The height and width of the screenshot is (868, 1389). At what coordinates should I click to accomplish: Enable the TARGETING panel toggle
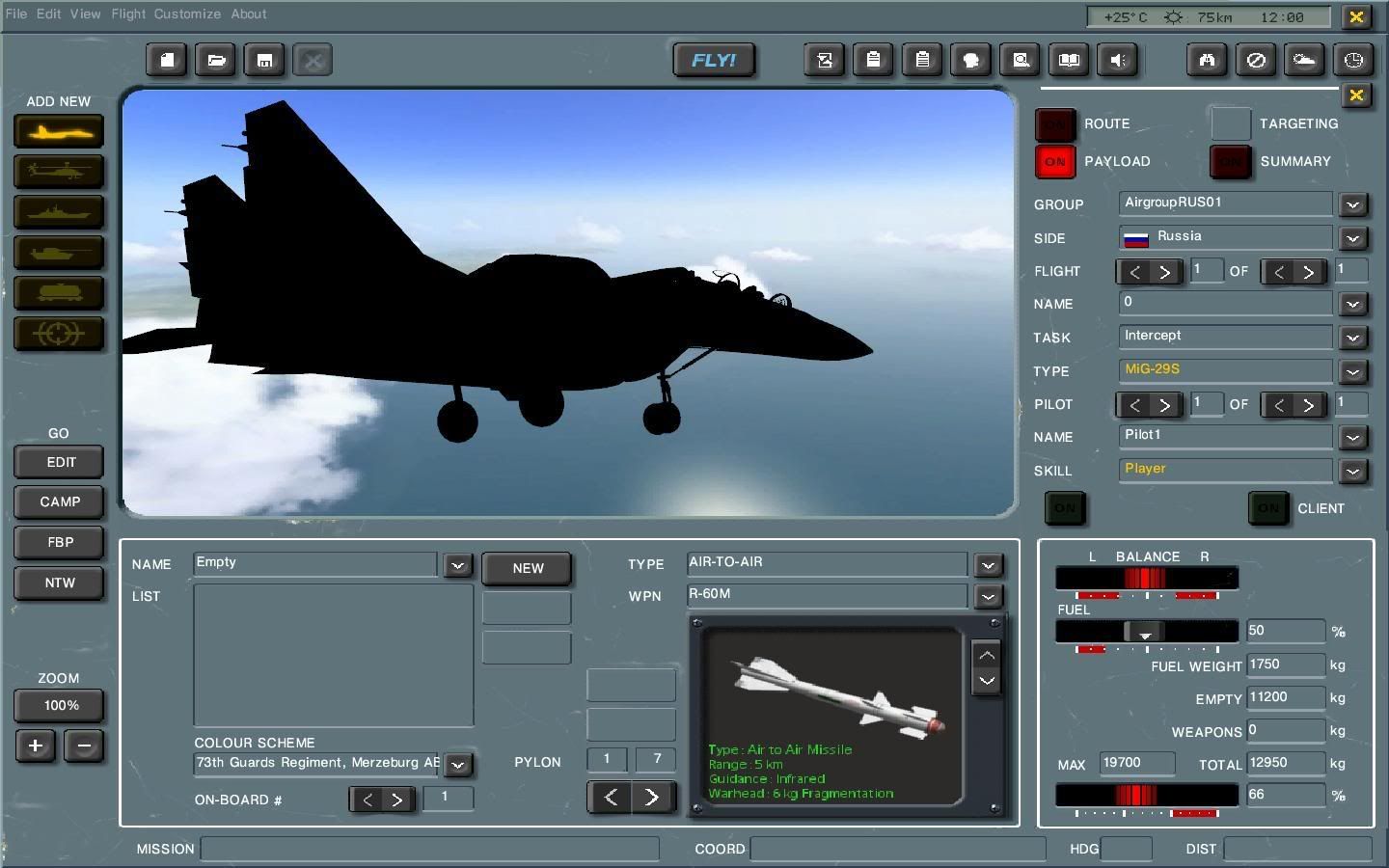click(1230, 124)
